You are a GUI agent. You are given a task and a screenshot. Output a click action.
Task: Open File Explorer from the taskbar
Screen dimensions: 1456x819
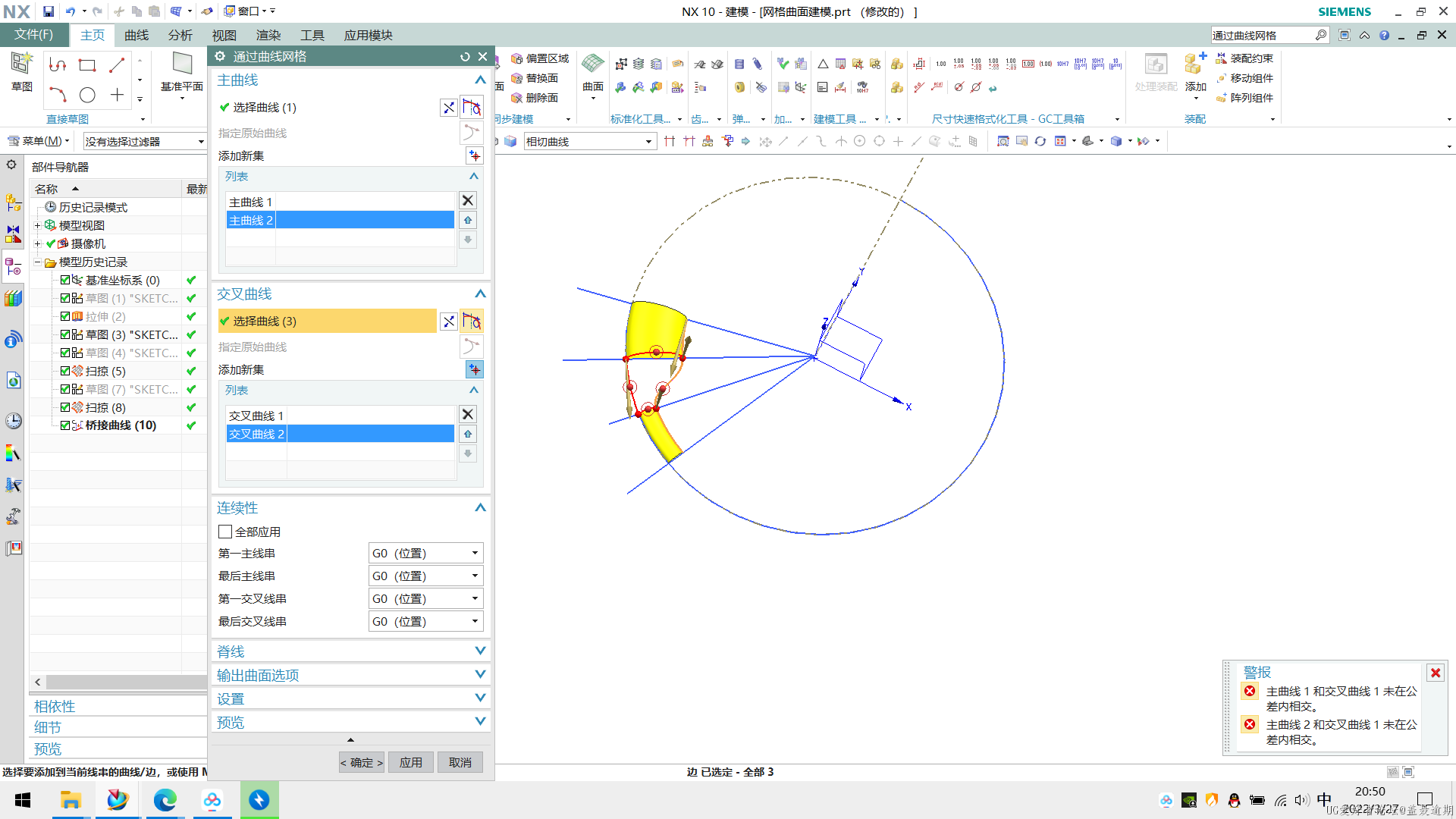71,800
